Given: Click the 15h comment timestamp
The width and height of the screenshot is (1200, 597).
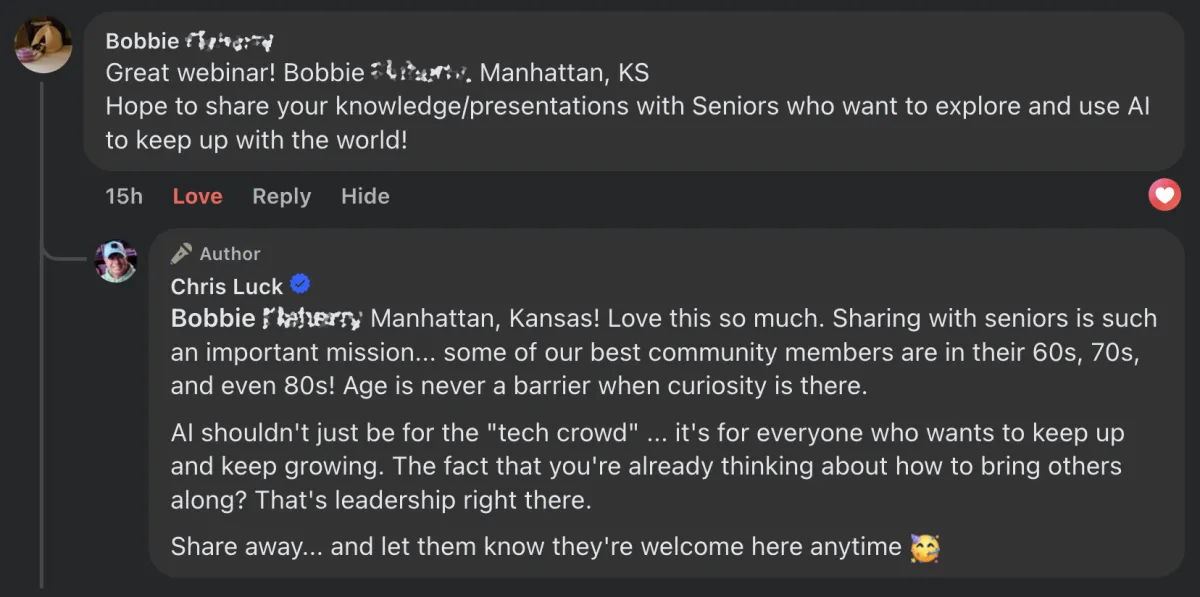Looking at the screenshot, I should pos(124,196).
